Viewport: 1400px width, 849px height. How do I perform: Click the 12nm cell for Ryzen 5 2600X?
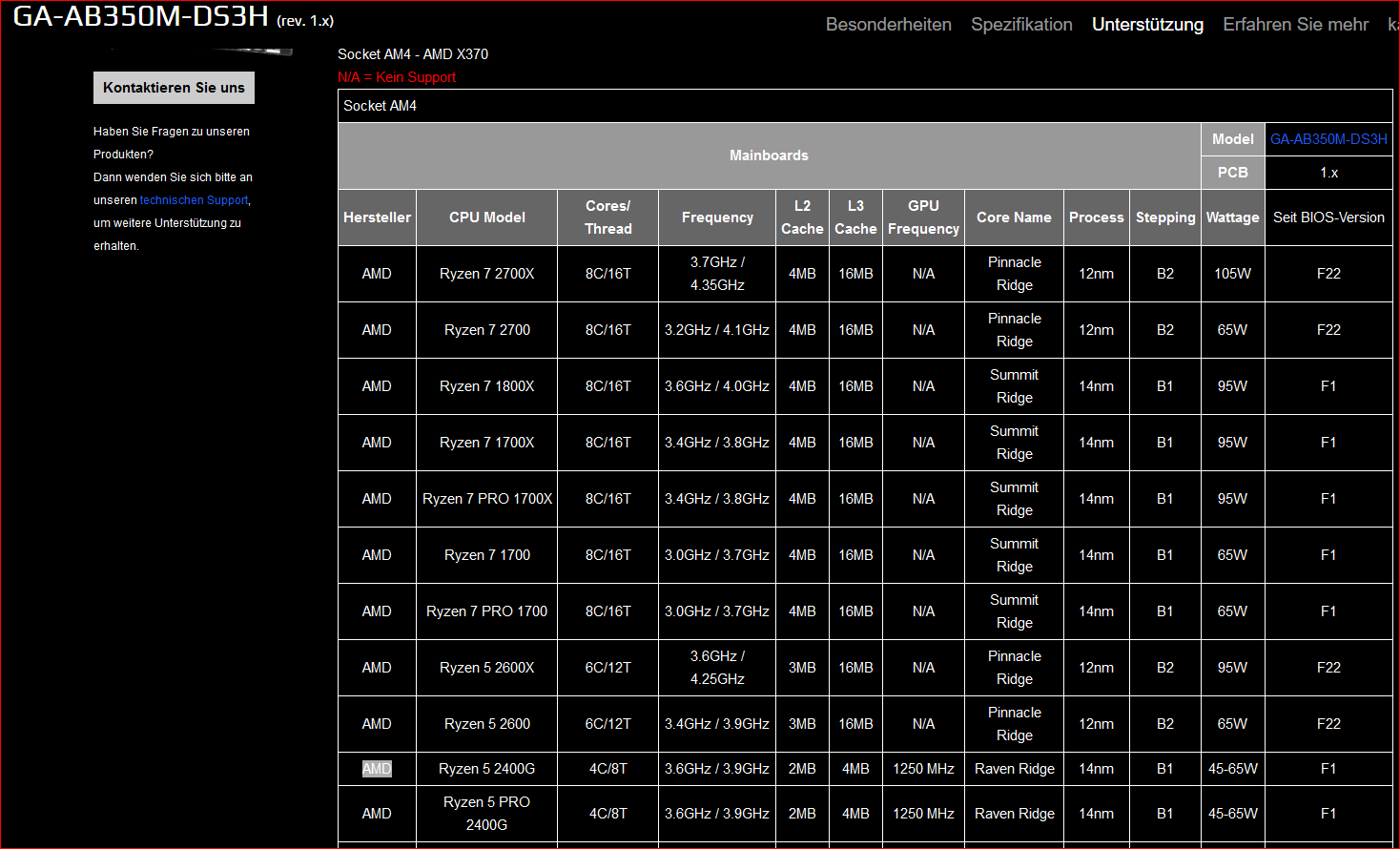click(1097, 668)
